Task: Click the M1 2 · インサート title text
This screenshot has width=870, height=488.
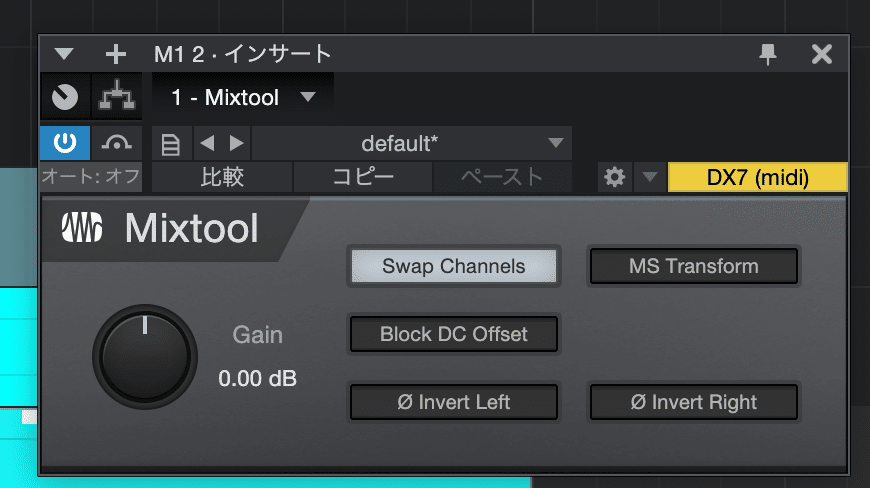Action: click(242, 54)
